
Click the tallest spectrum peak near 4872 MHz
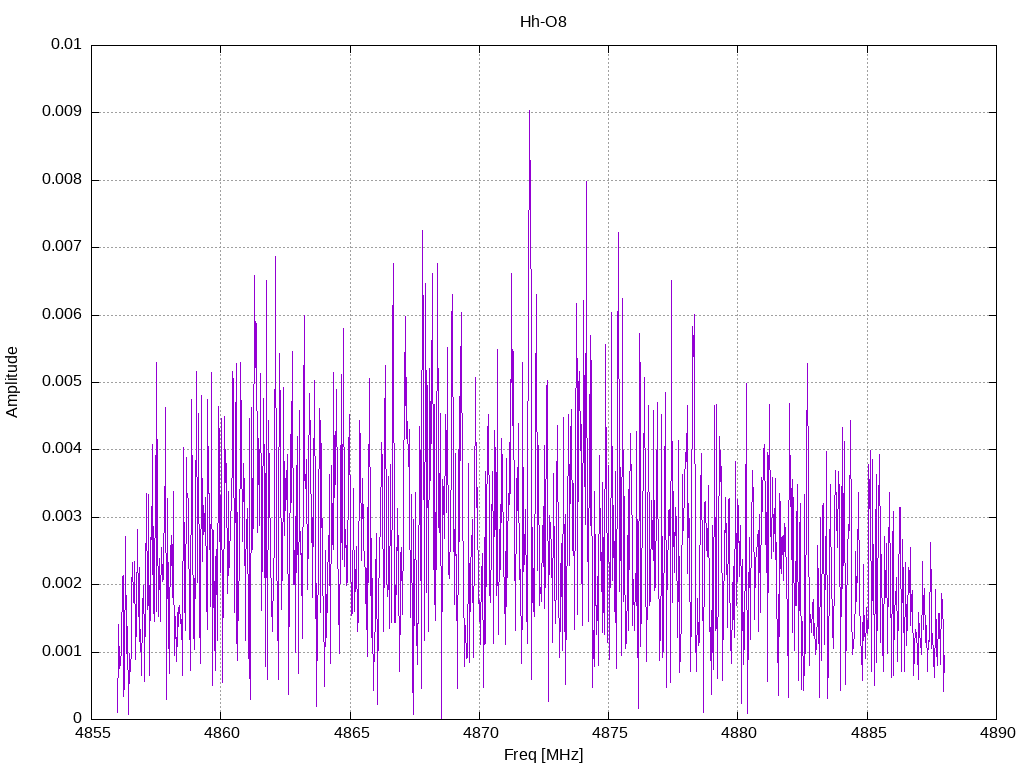(530, 111)
